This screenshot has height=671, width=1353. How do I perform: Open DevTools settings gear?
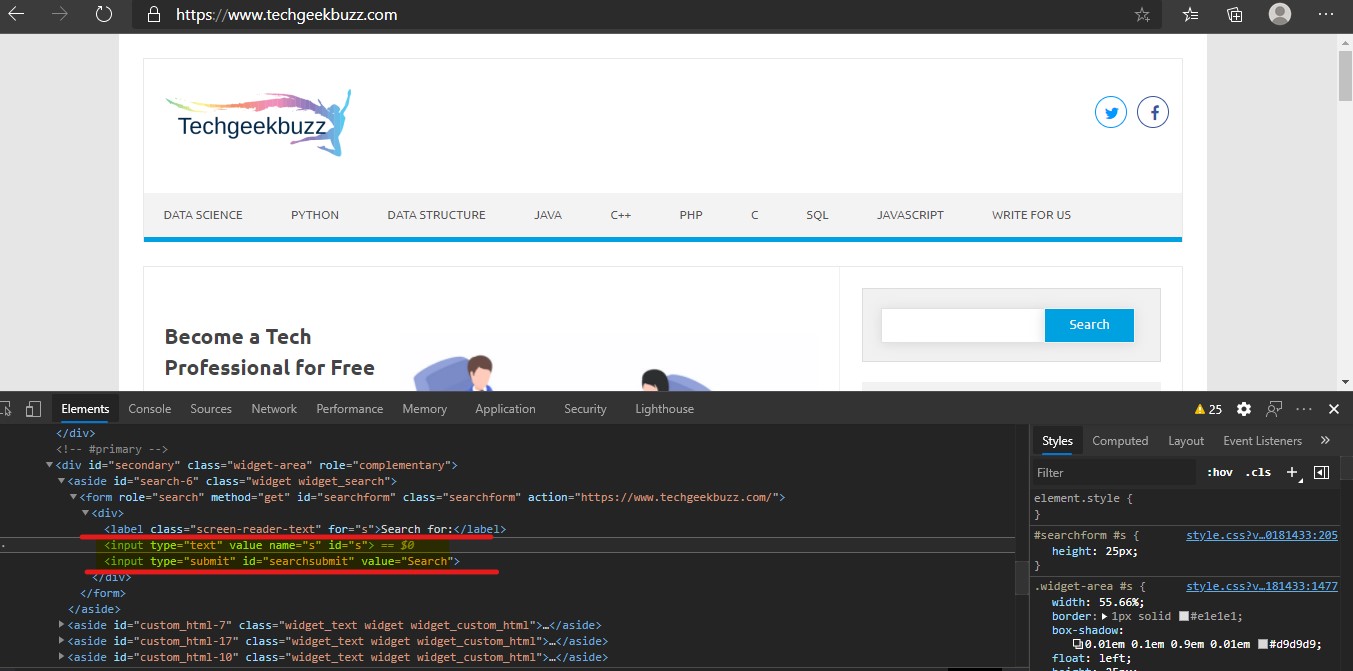click(1244, 409)
